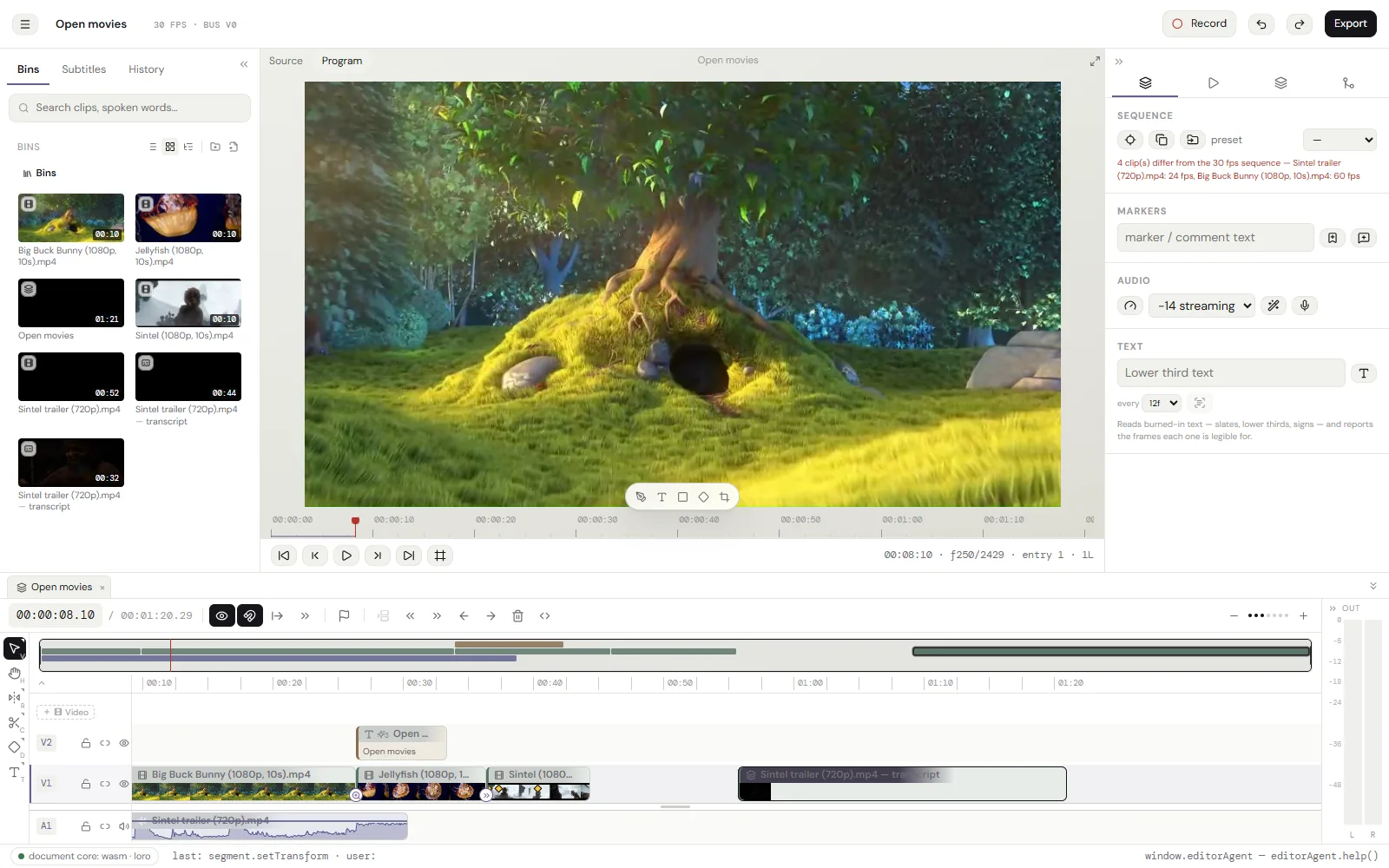Switch viewer to the Source tab

coord(286,61)
